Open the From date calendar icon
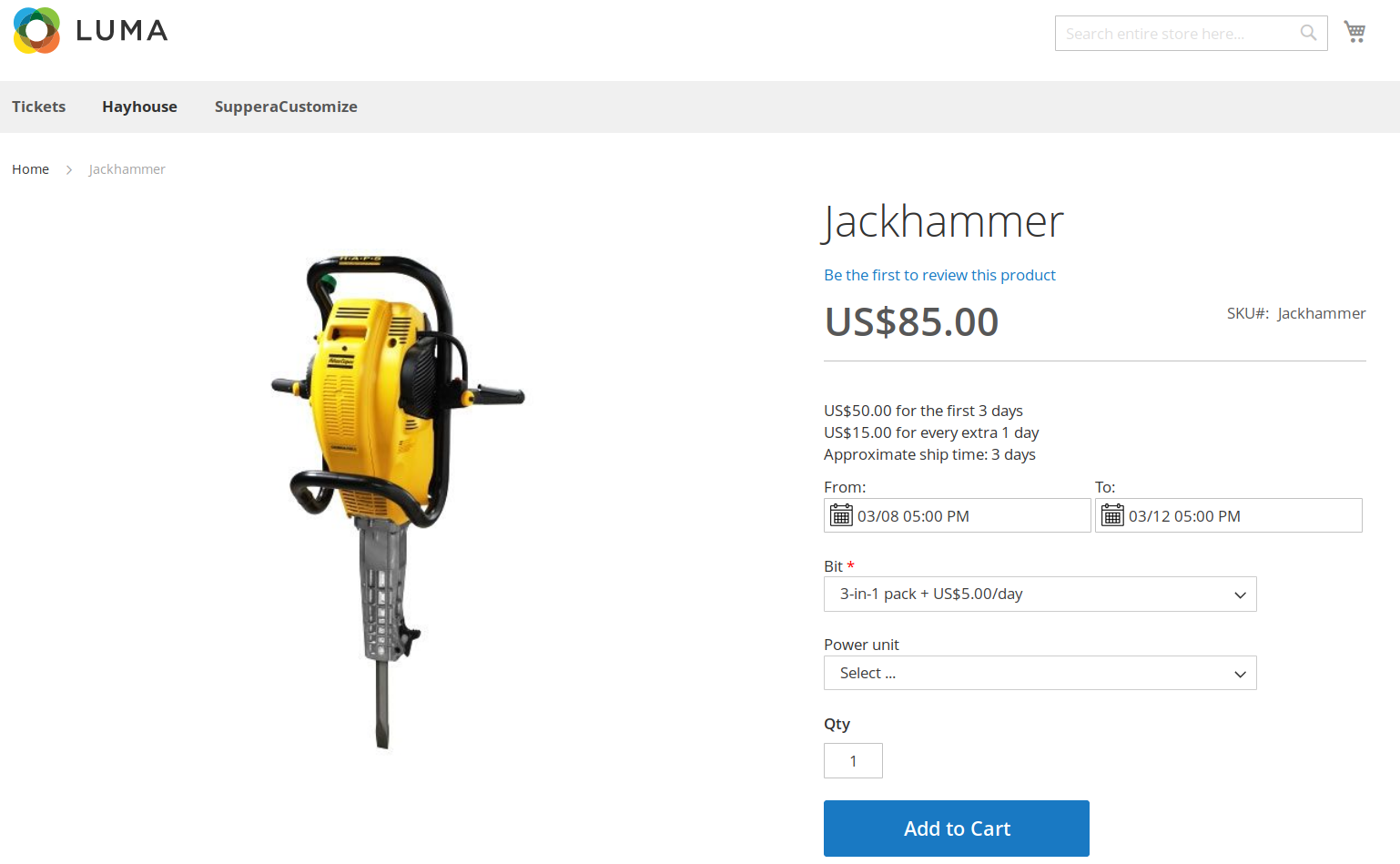The image size is (1400, 864). click(x=841, y=515)
